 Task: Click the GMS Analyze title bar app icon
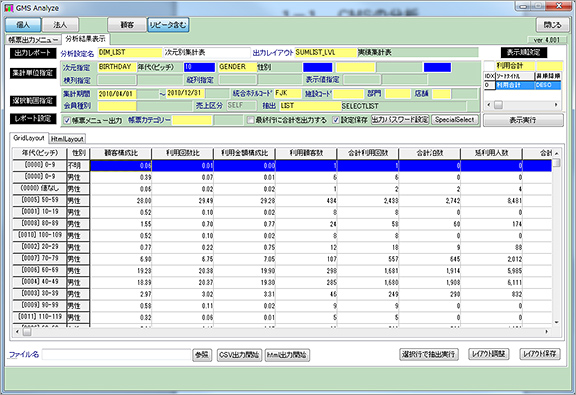(9, 8)
